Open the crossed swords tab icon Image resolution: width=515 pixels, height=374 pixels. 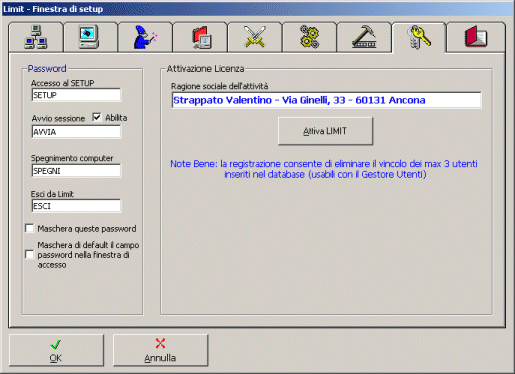tap(255, 37)
